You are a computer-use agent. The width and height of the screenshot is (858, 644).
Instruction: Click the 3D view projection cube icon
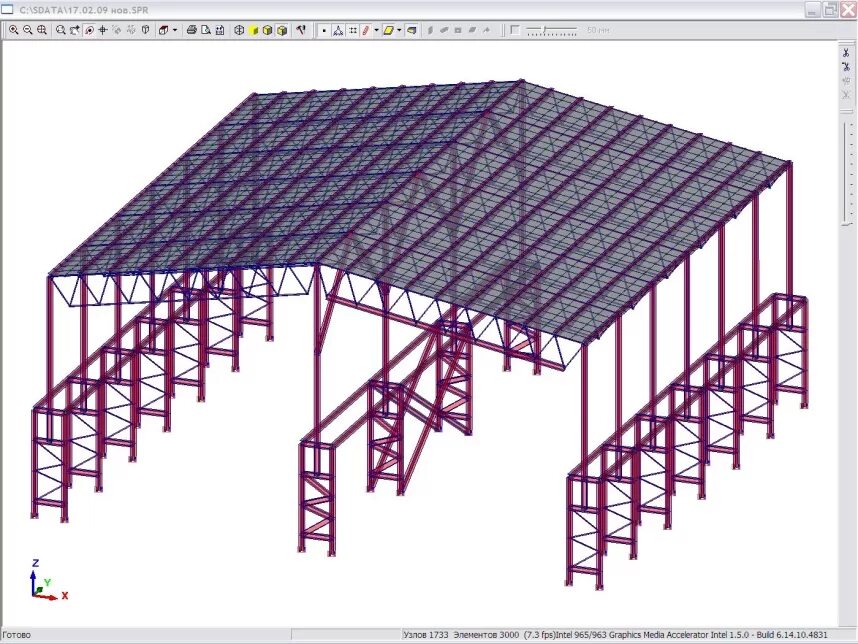pos(163,30)
